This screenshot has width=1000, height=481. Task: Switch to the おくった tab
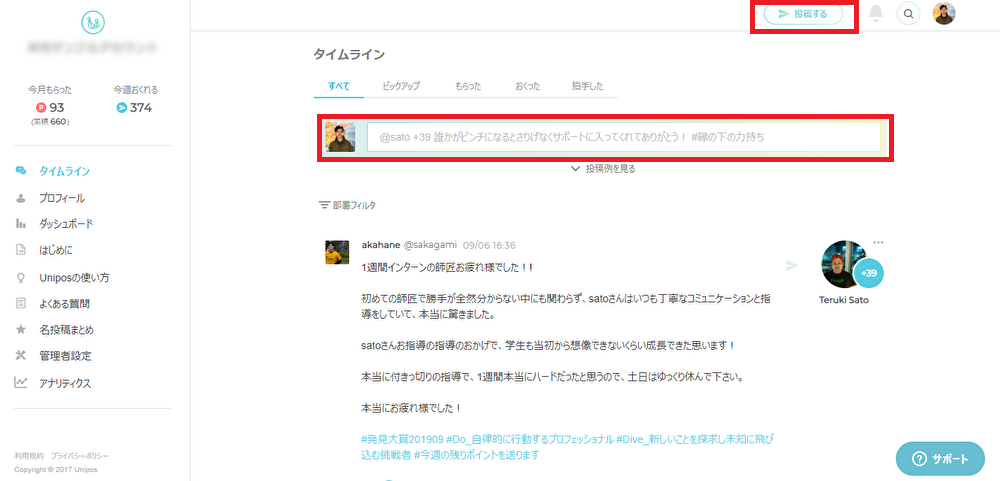click(x=527, y=86)
